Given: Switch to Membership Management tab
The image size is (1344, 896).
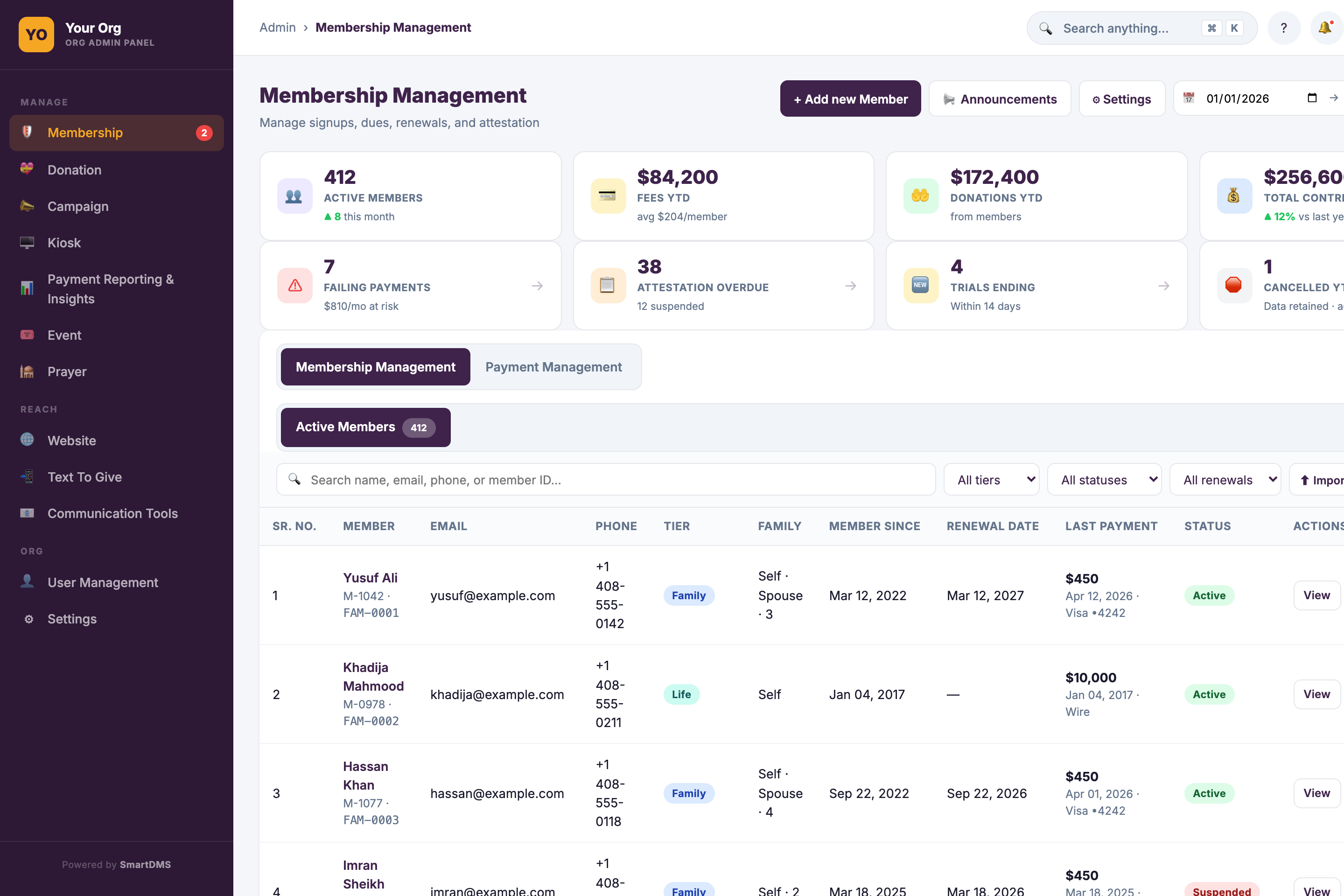Looking at the screenshot, I should tap(375, 367).
